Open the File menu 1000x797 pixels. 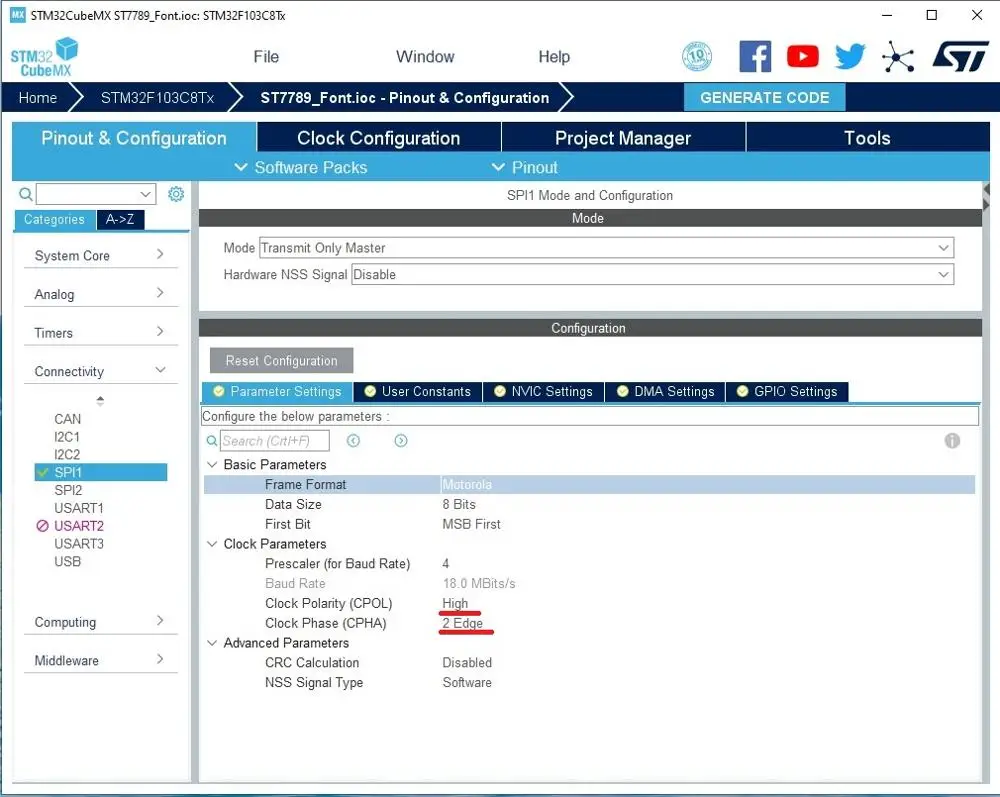[x=266, y=57]
